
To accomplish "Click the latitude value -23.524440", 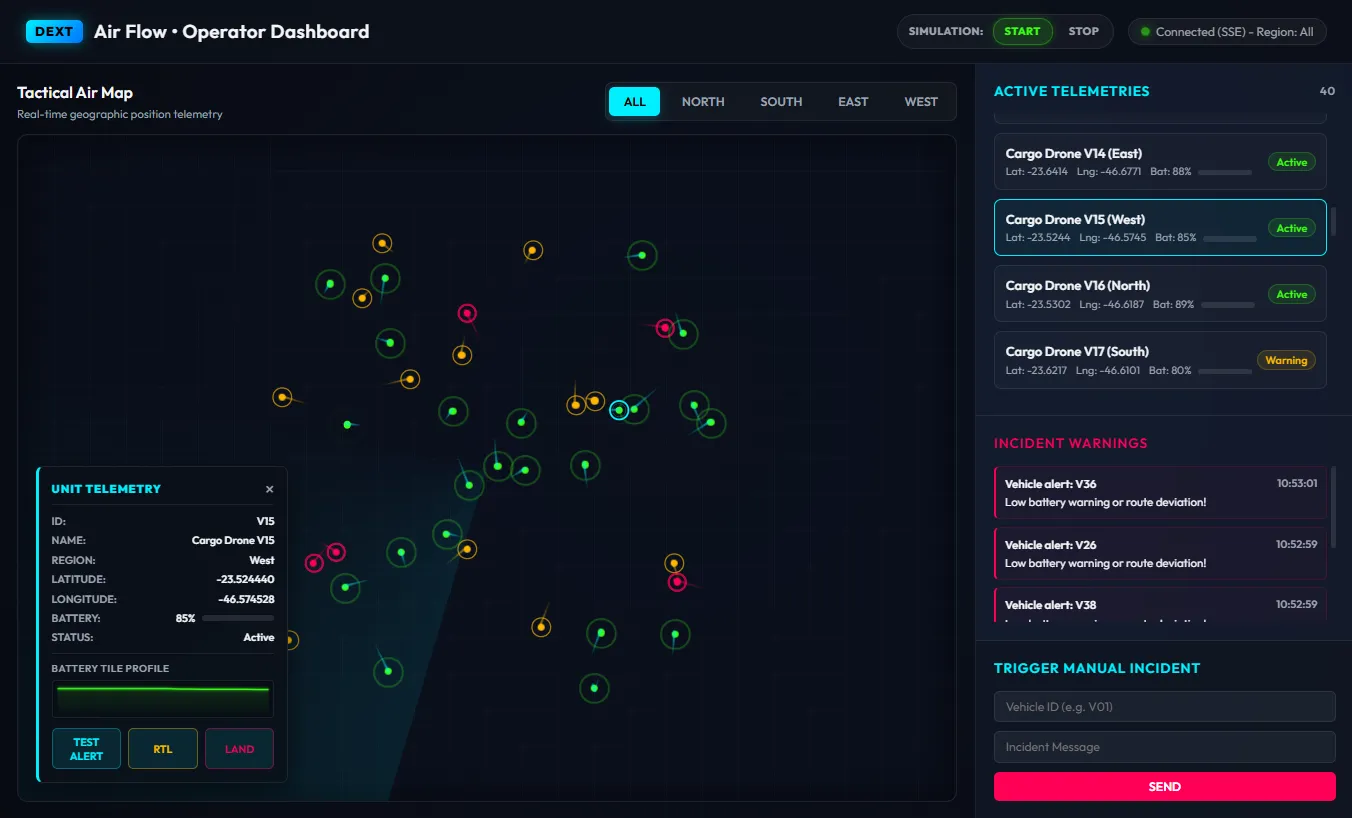I will [245, 579].
